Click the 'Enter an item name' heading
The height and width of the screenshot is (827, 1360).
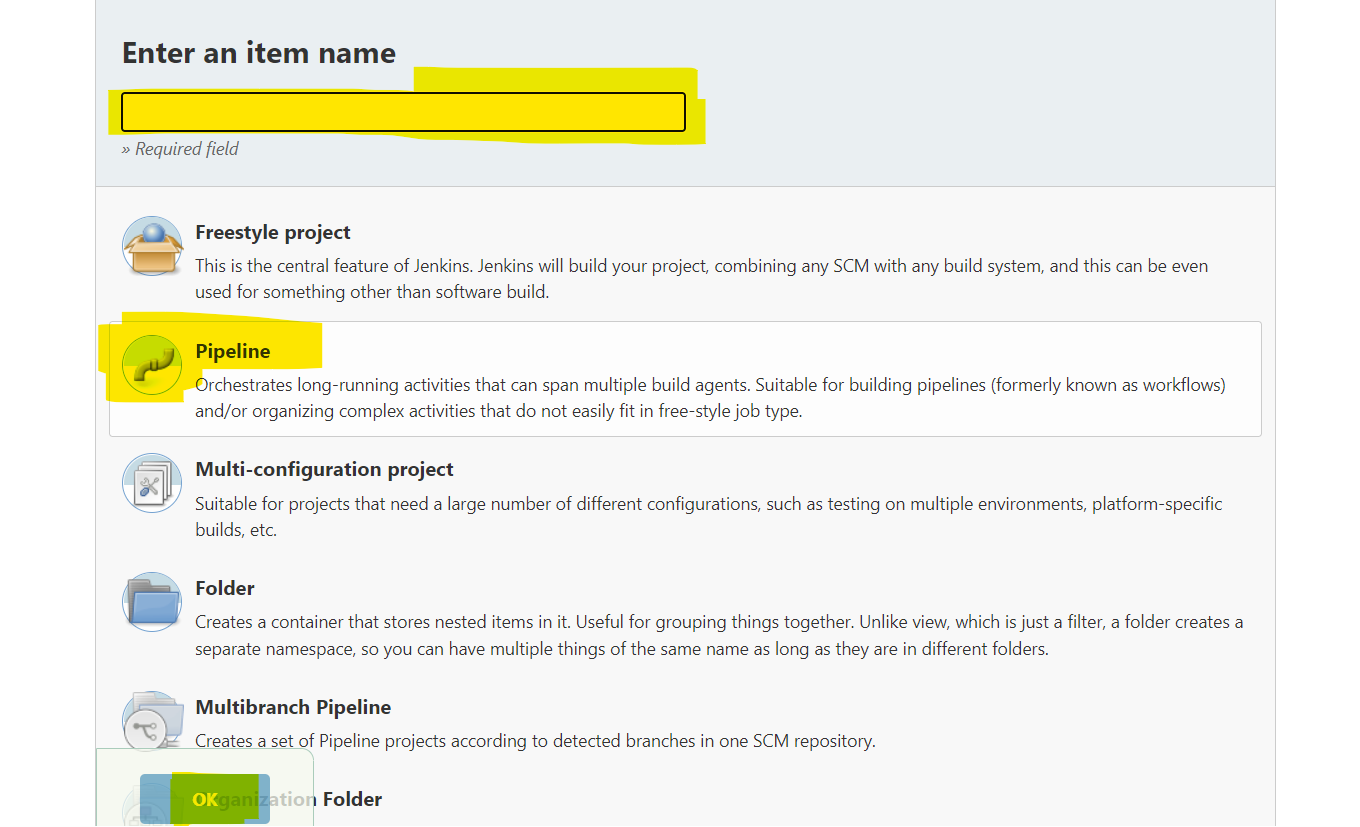pos(259,53)
